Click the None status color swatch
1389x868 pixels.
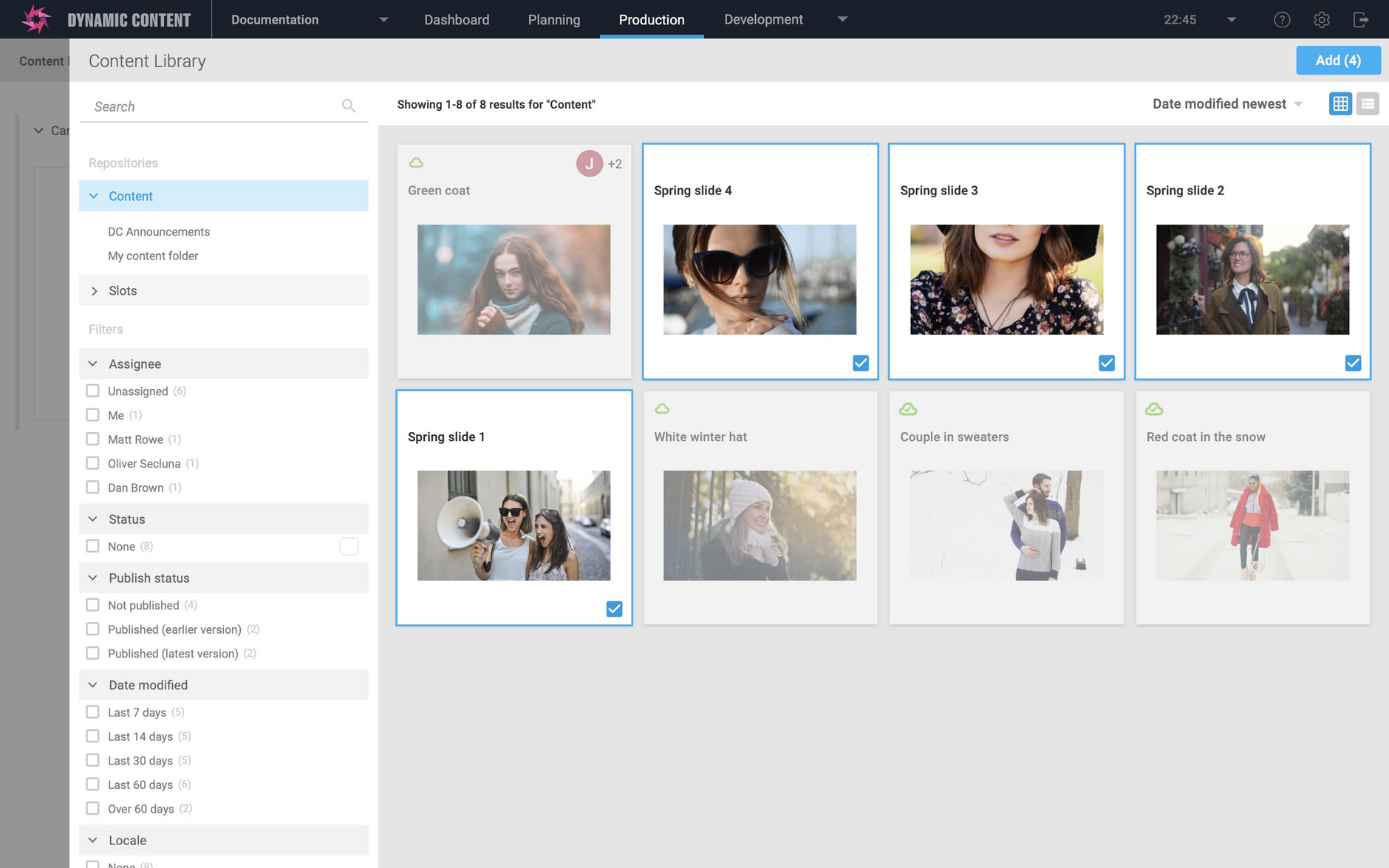(x=349, y=546)
